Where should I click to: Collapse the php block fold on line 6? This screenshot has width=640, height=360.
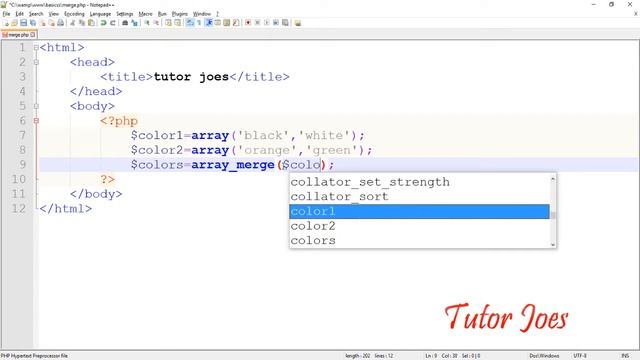36,121
